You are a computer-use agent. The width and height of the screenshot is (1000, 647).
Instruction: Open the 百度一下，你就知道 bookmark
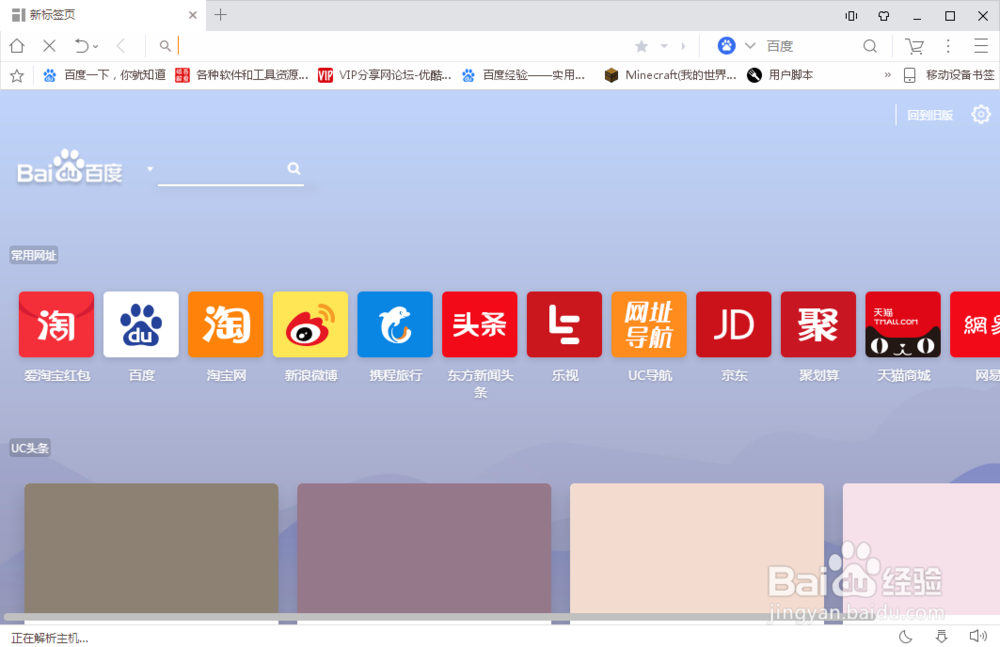click(105, 75)
